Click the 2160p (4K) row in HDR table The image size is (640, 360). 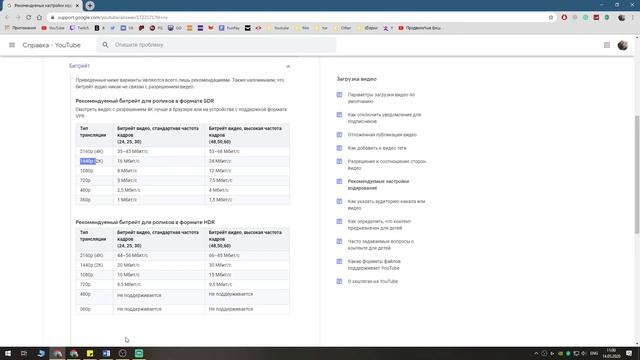182,256
